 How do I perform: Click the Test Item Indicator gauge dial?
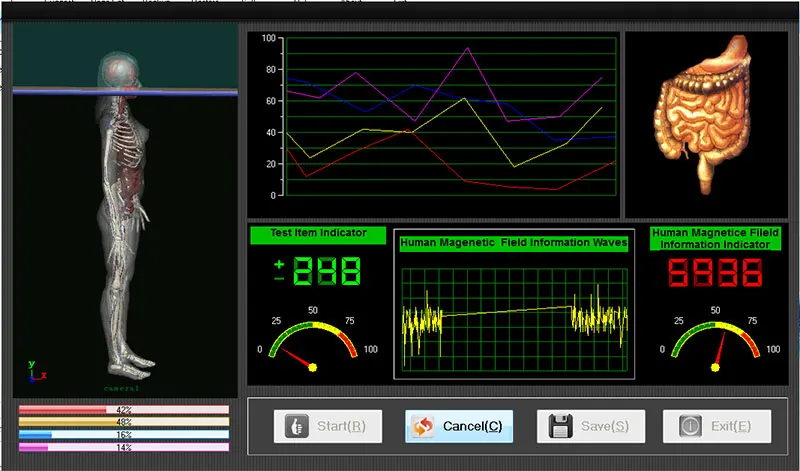[x=312, y=345]
